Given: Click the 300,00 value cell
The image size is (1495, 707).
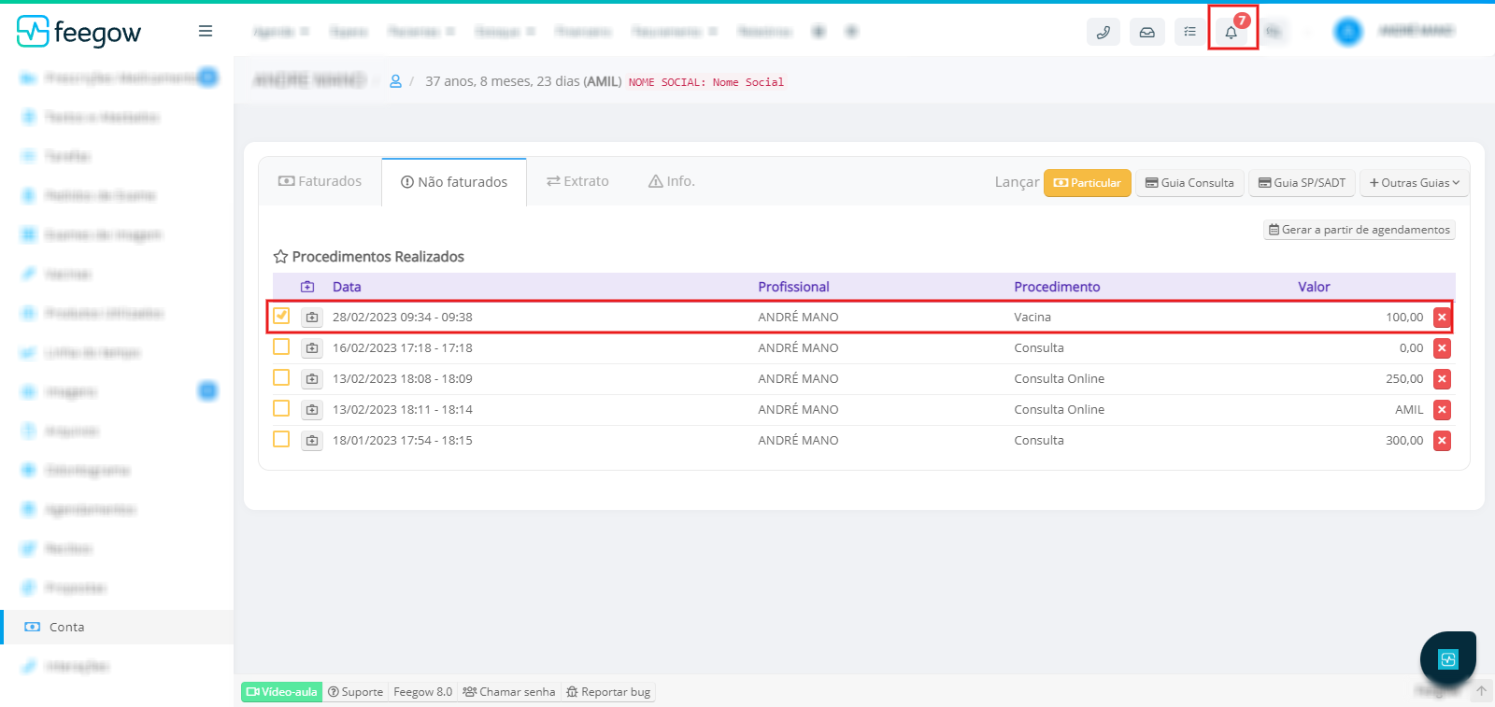Looking at the screenshot, I should point(1404,440).
